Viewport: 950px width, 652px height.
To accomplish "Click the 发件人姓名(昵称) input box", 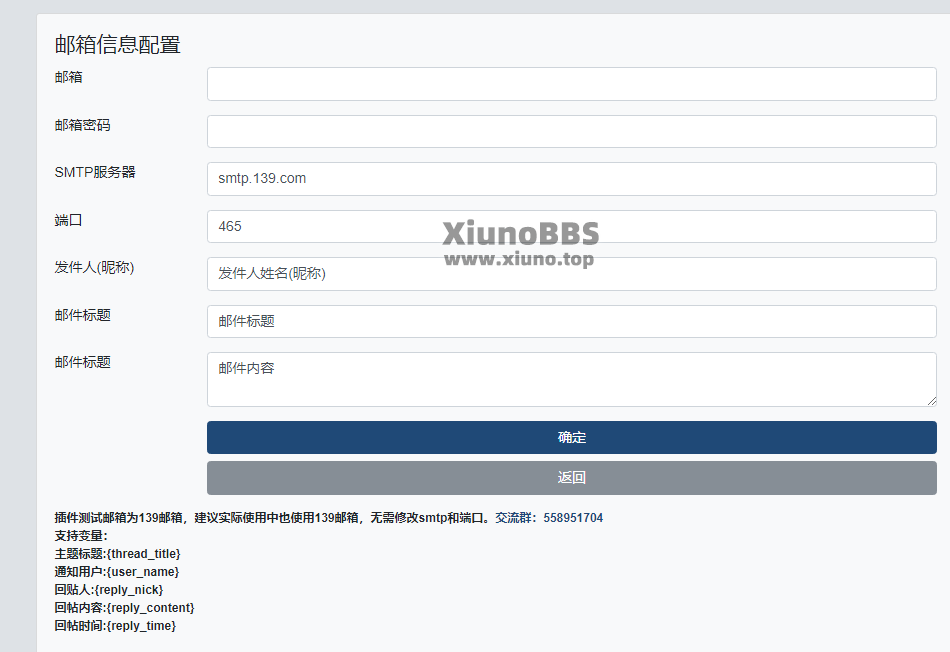I will pyautogui.click(x=571, y=274).
